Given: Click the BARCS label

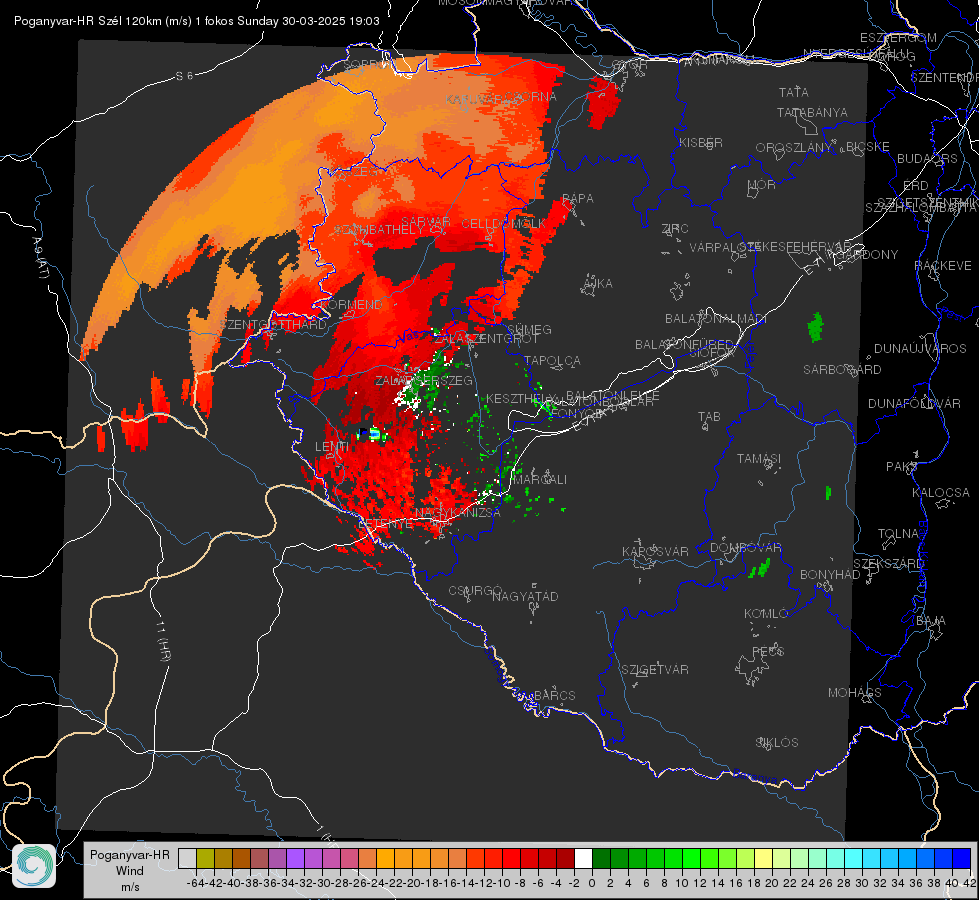Looking at the screenshot, I should (x=554, y=695).
